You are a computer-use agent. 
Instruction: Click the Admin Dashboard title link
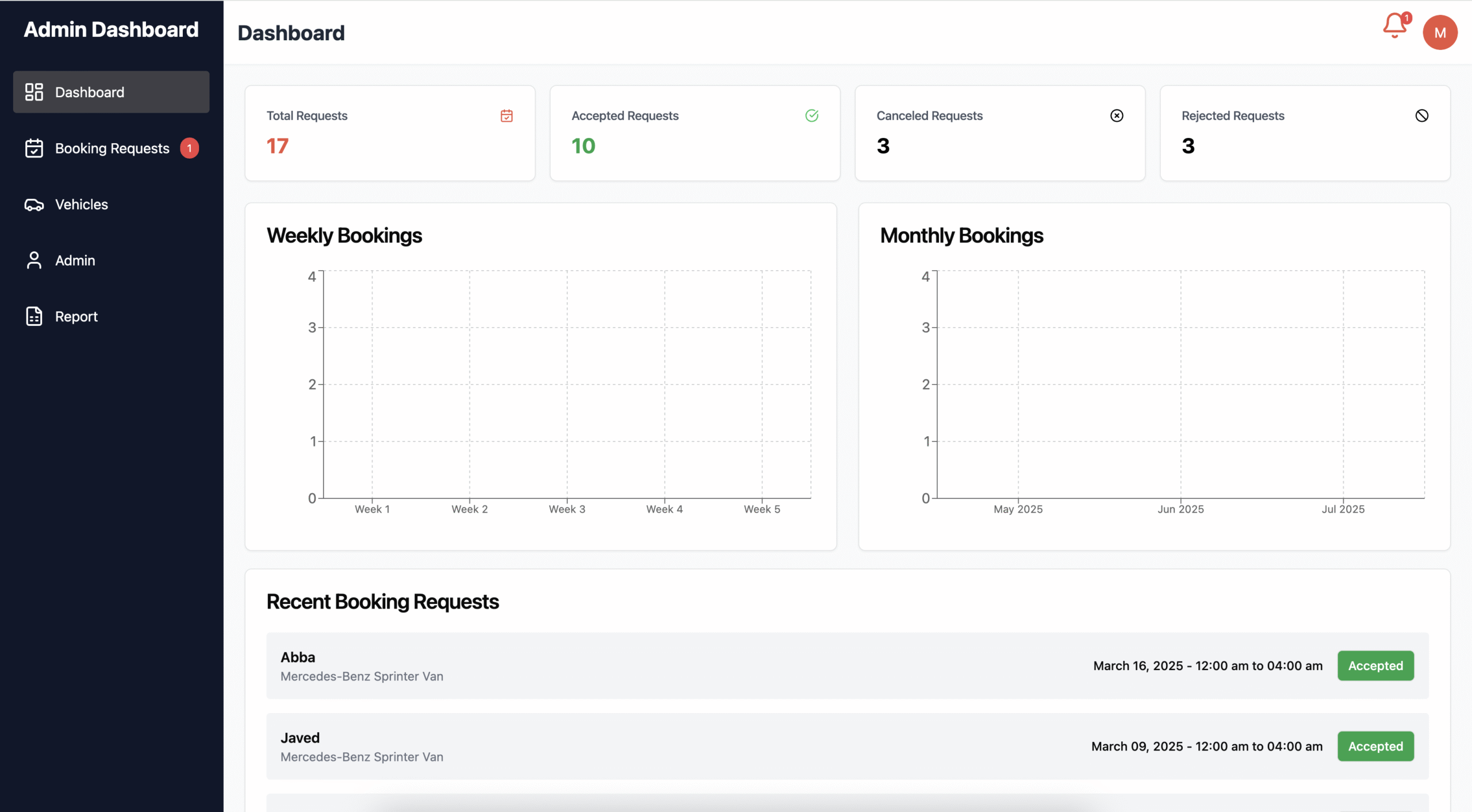coord(111,30)
